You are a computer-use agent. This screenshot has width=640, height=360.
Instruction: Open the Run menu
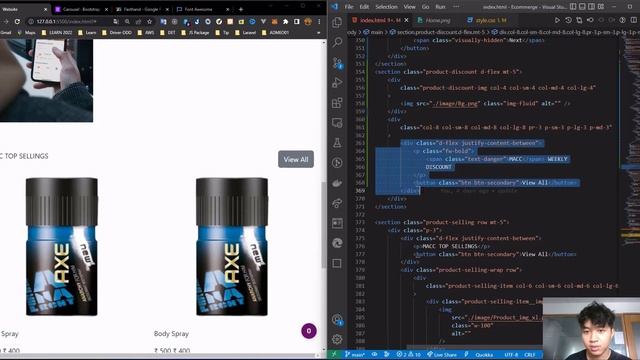click(440, 7)
